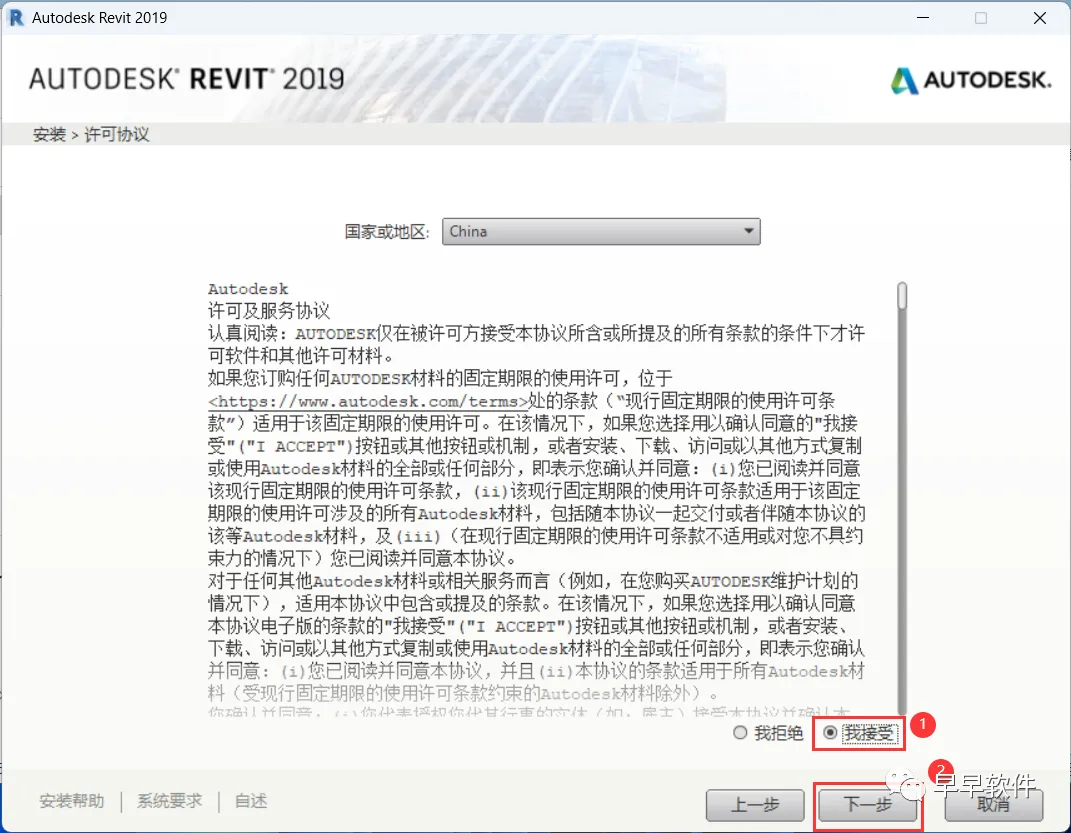Image resolution: width=1071 pixels, height=833 pixels.
Task: Select the 我接受 (I accept) radio button
Action: 831,733
